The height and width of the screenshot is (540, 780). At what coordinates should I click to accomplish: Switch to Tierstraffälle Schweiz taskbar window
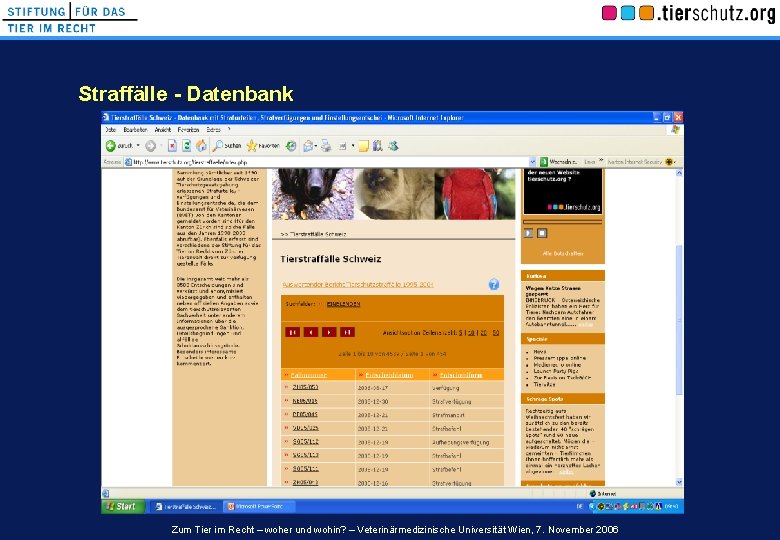pyautogui.click(x=186, y=507)
